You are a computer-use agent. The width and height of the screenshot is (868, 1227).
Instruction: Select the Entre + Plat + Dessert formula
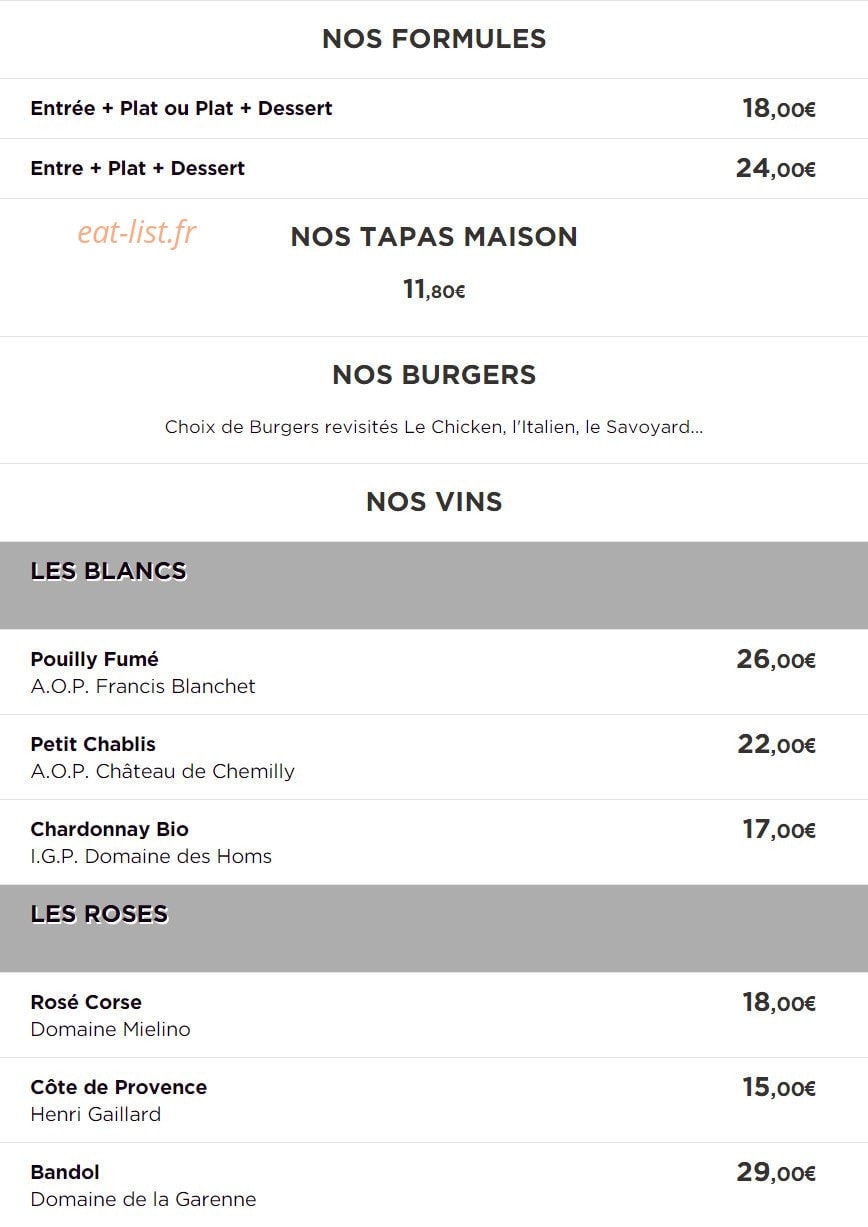point(434,169)
